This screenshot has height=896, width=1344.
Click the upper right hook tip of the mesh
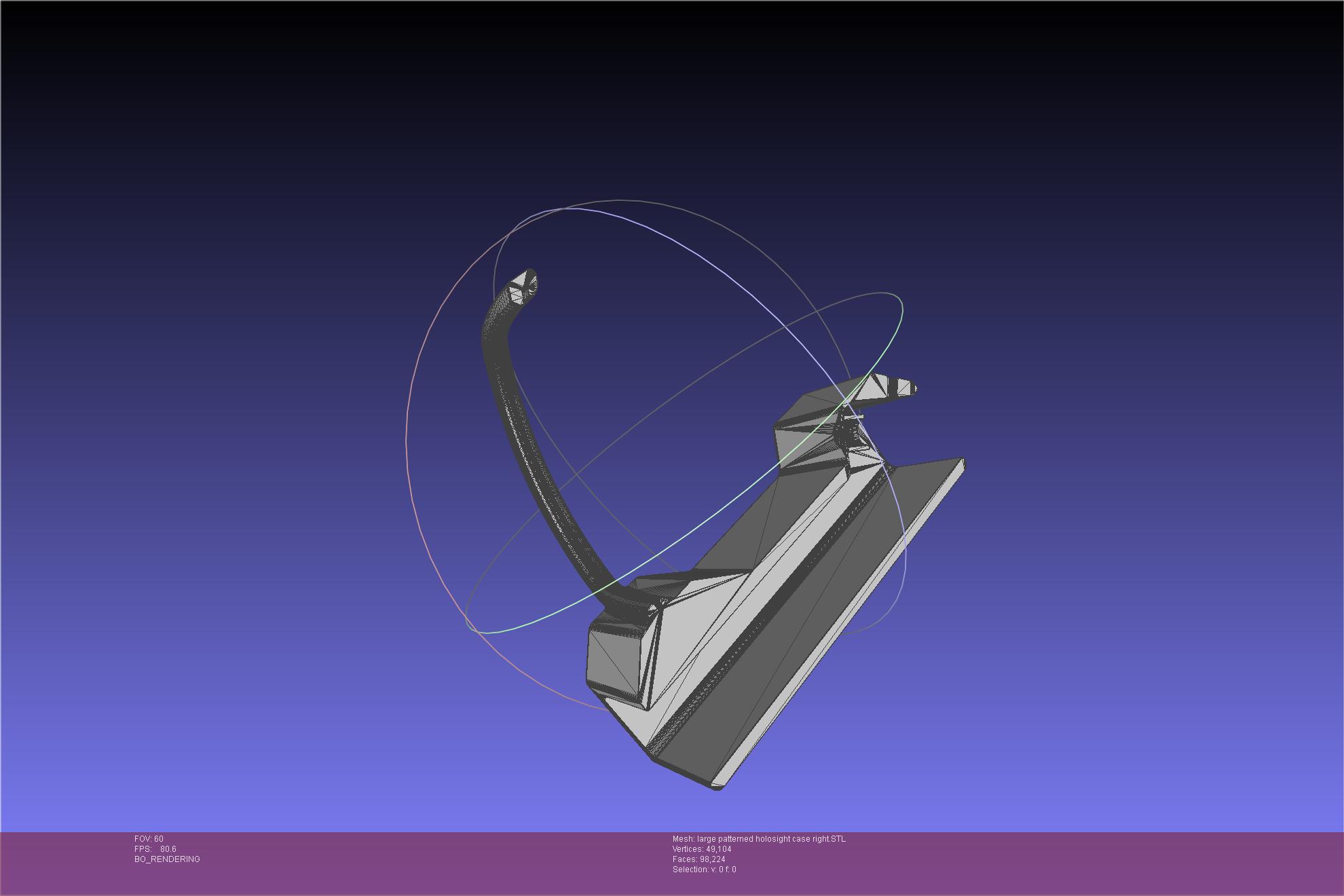pyautogui.click(x=906, y=388)
